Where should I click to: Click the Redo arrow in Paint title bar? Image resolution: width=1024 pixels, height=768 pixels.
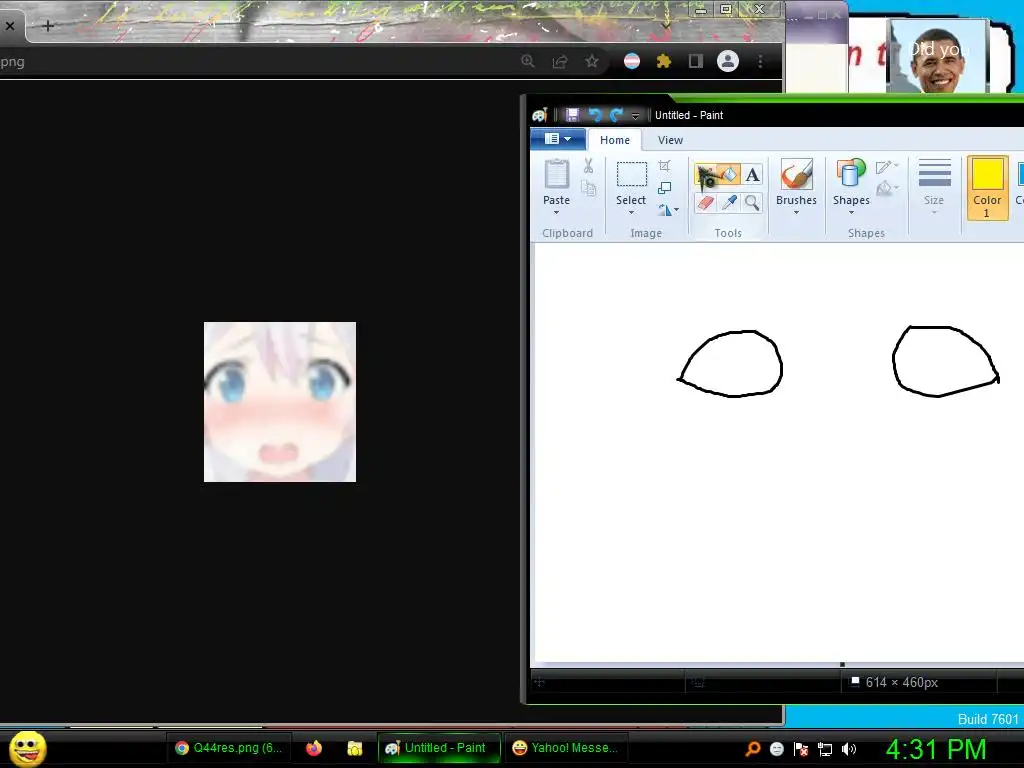click(x=616, y=115)
